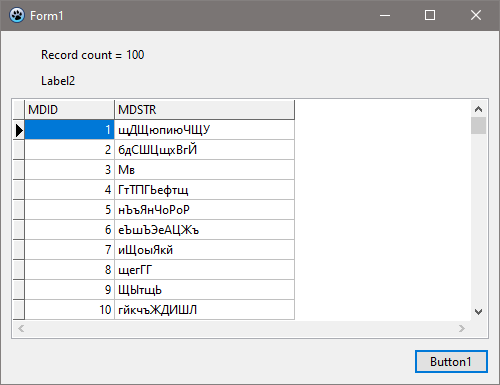Click Button1
Image resolution: width=500 pixels, height=385 pixels.
tap(451, 362)
